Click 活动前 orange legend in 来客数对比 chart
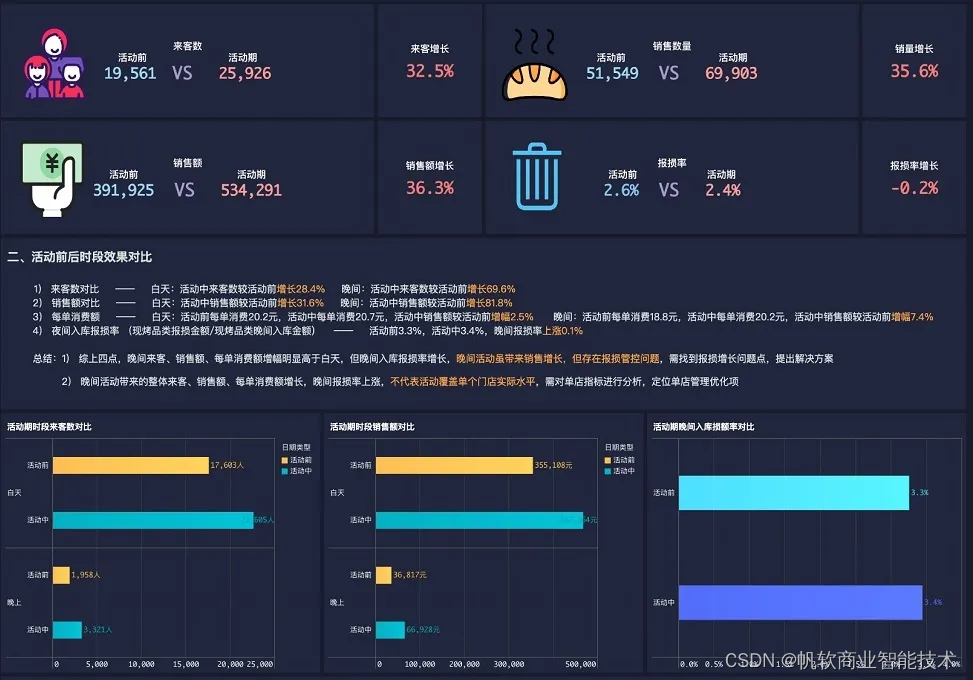973x680 pixels. 297,460
